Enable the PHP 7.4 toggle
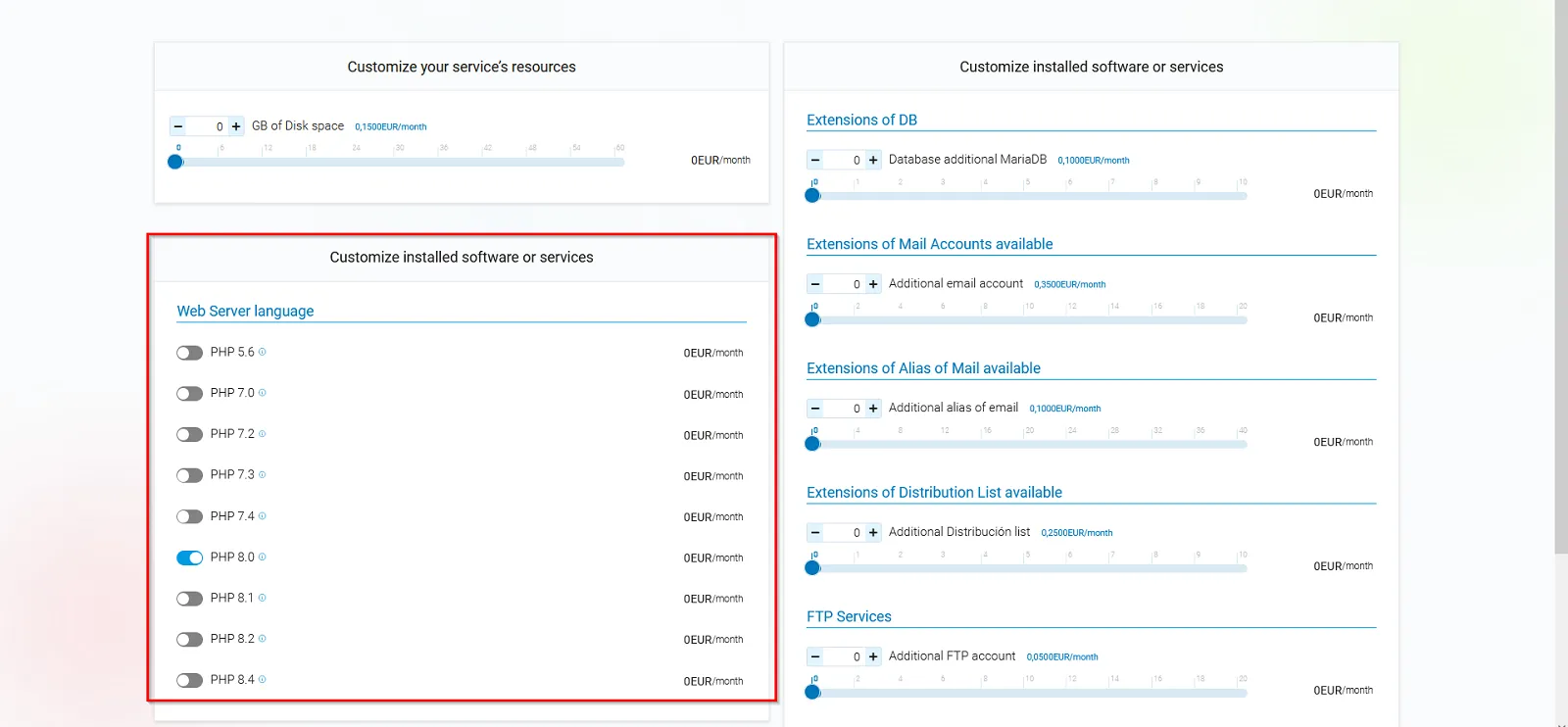This screenshot has height=727, width=1568. click(x=189, y=516)
